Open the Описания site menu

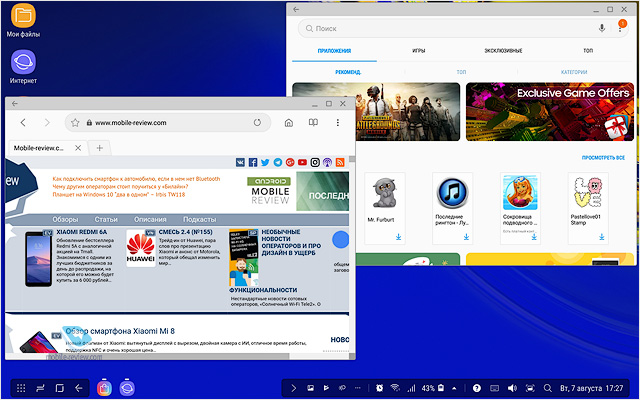pos(150,220)
